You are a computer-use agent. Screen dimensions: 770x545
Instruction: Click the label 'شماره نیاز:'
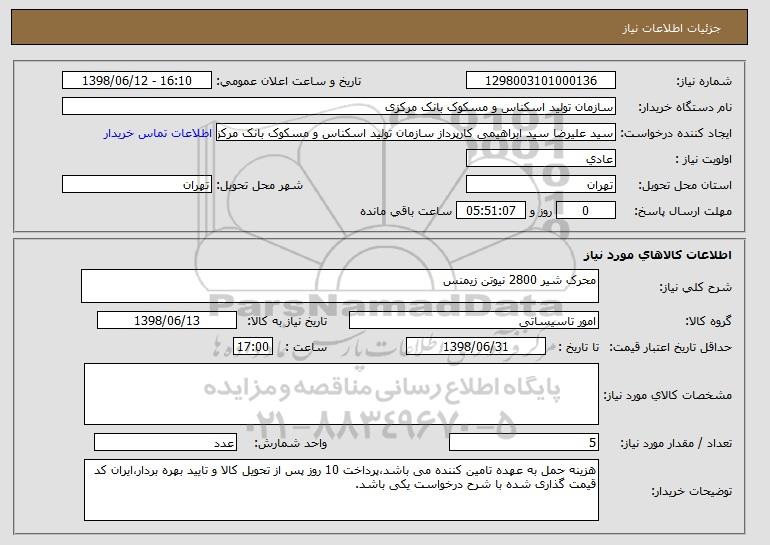coord(704,81)
